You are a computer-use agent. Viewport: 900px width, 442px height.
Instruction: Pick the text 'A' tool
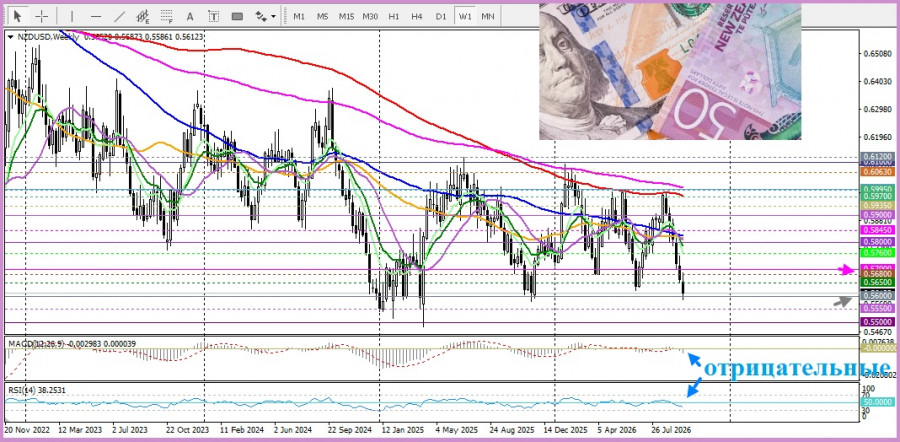(x=190, y=16)
